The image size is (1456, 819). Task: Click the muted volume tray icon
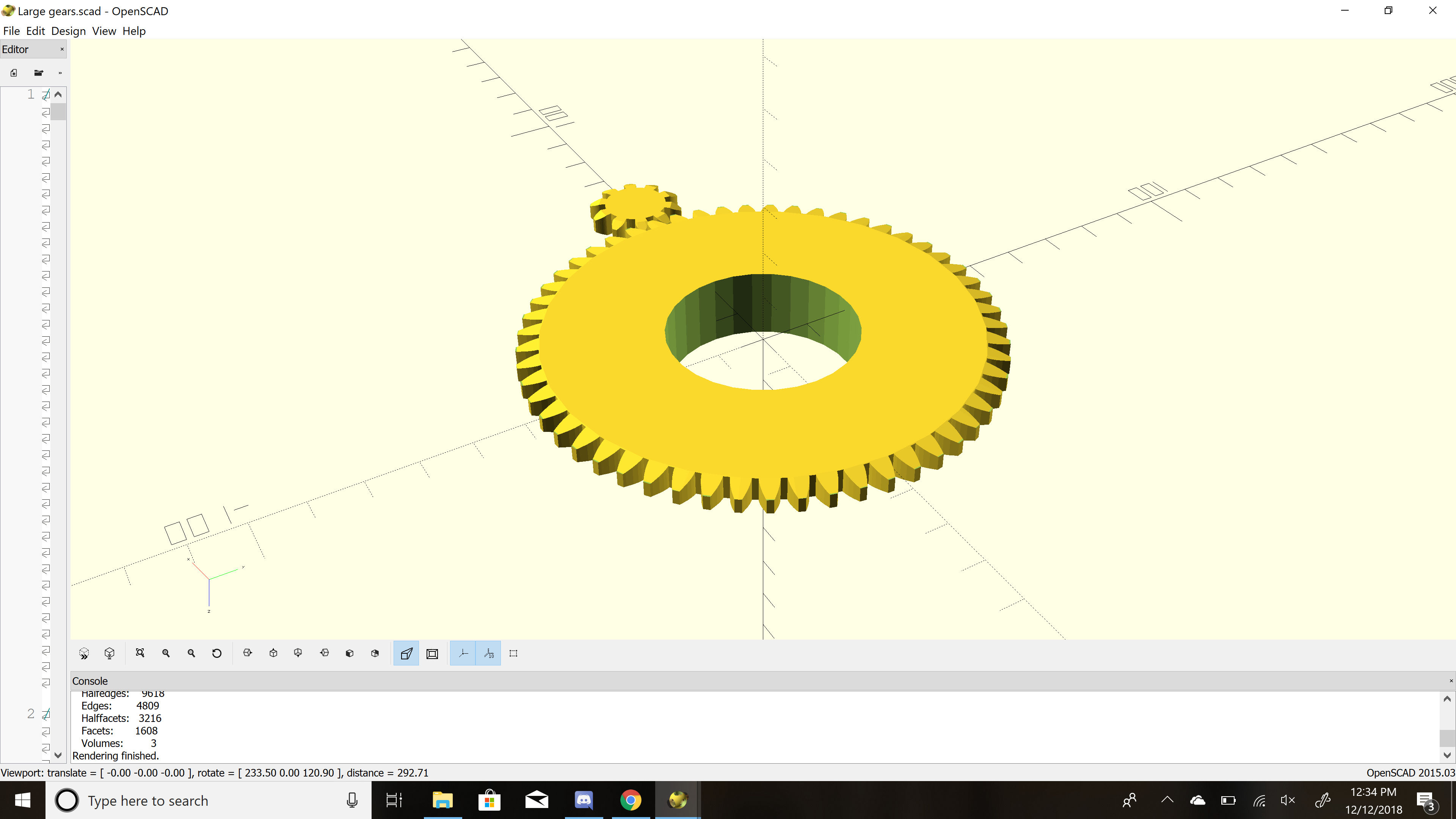[x=1288, y=800]
